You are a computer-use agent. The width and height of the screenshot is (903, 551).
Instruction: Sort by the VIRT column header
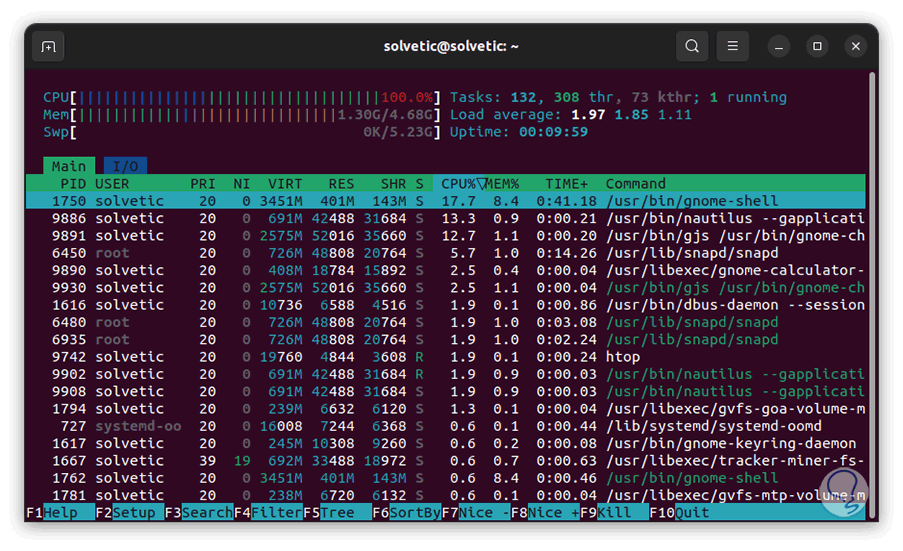(285, 184)
